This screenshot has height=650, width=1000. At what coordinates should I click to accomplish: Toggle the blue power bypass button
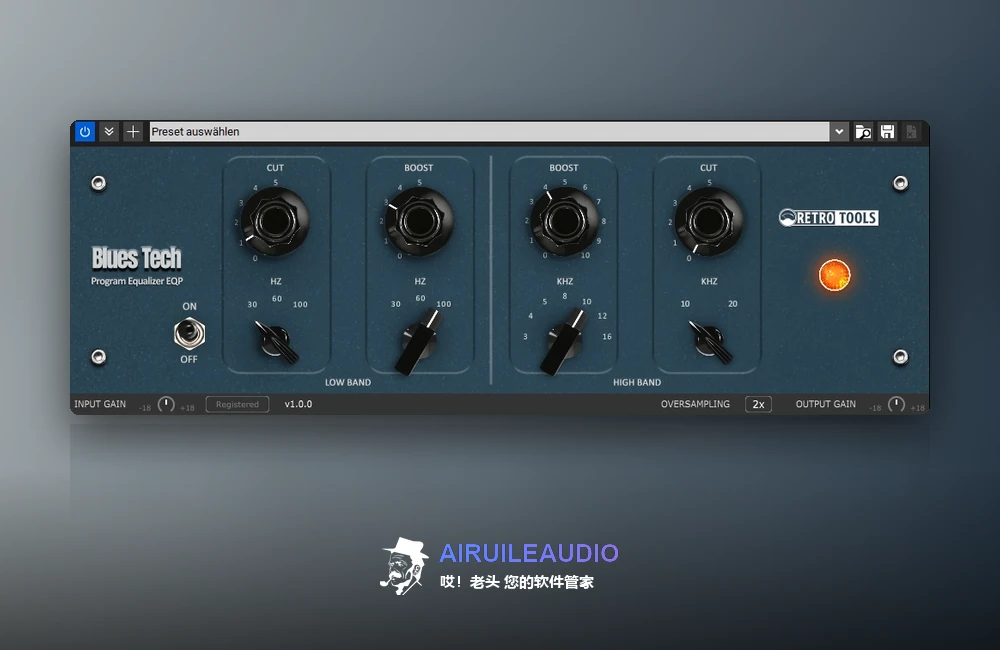tap(85, 131)
